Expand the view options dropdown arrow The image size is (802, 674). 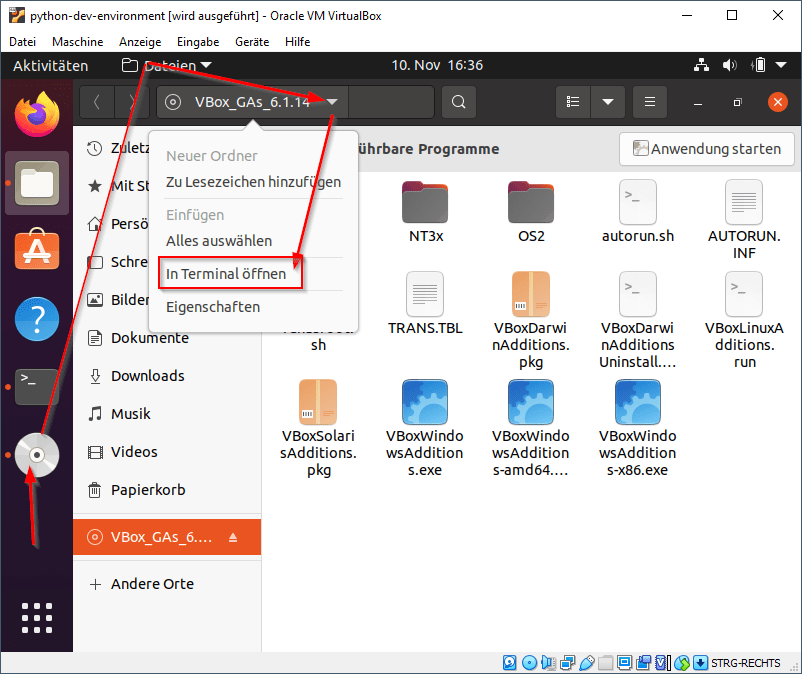pos(607,102)
